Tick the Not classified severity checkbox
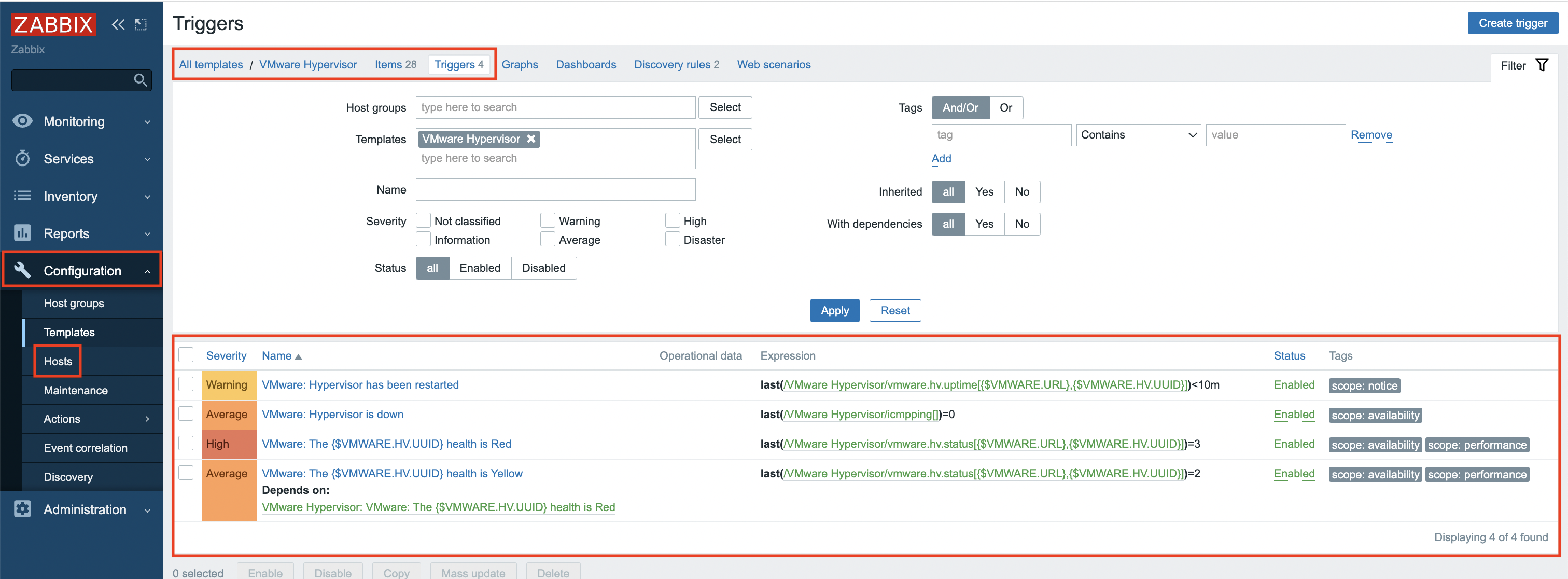Image resolution: width=1568 pixels, height=579 pixels. [x=423, y=221]
